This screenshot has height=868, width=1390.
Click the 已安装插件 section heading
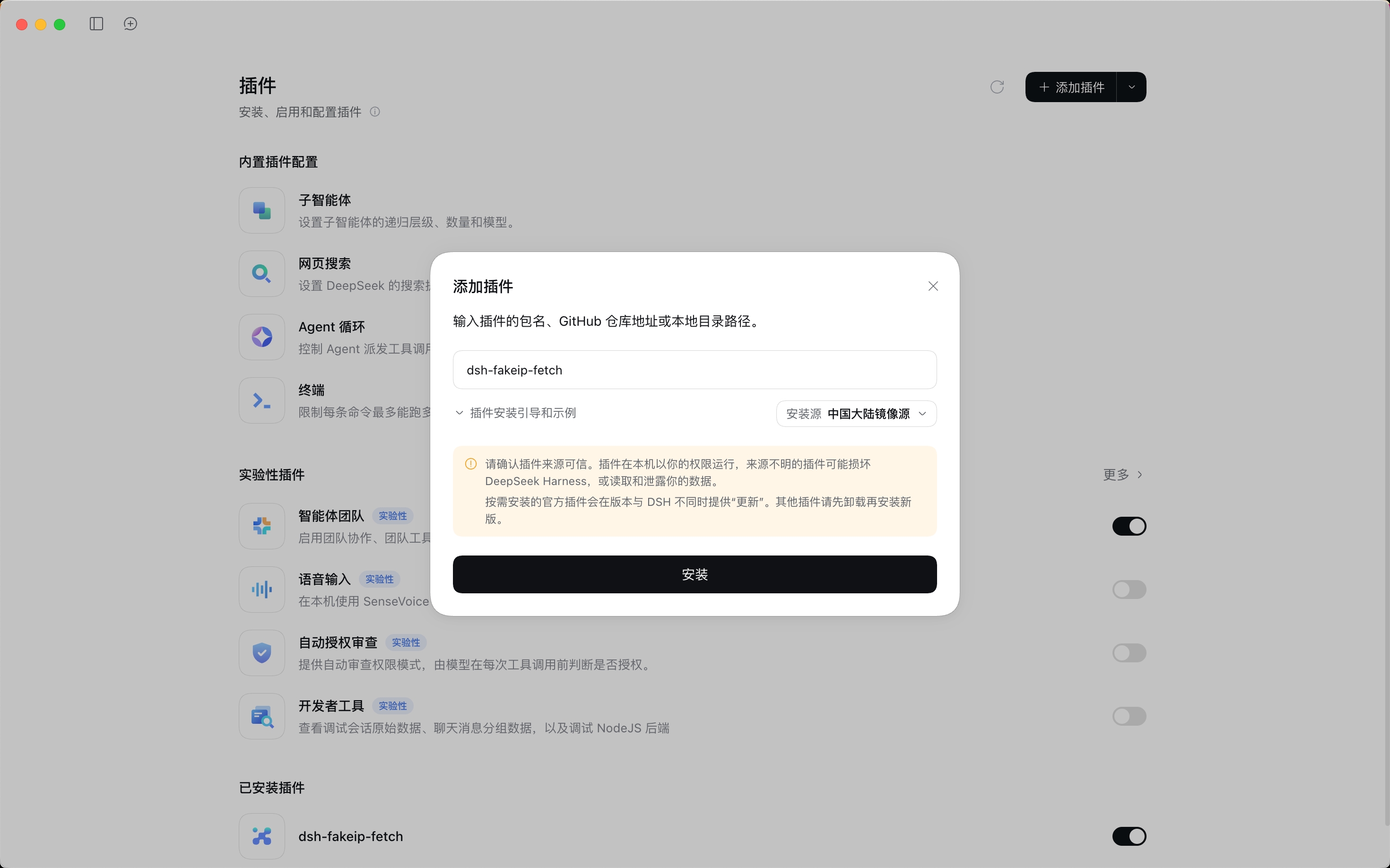click(x=271, y=787)
